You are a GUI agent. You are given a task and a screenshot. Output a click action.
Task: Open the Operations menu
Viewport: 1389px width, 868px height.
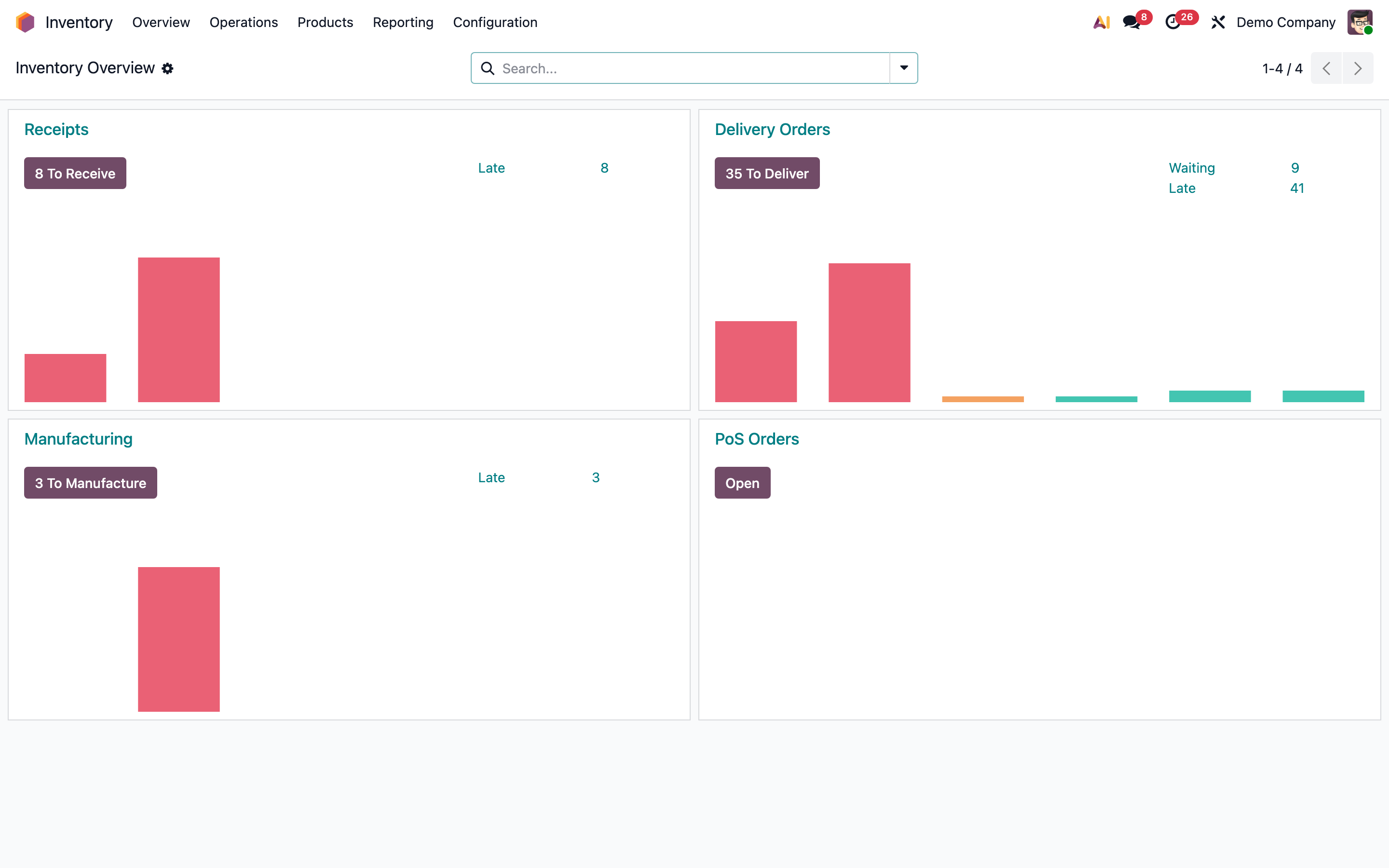point(244,22)
